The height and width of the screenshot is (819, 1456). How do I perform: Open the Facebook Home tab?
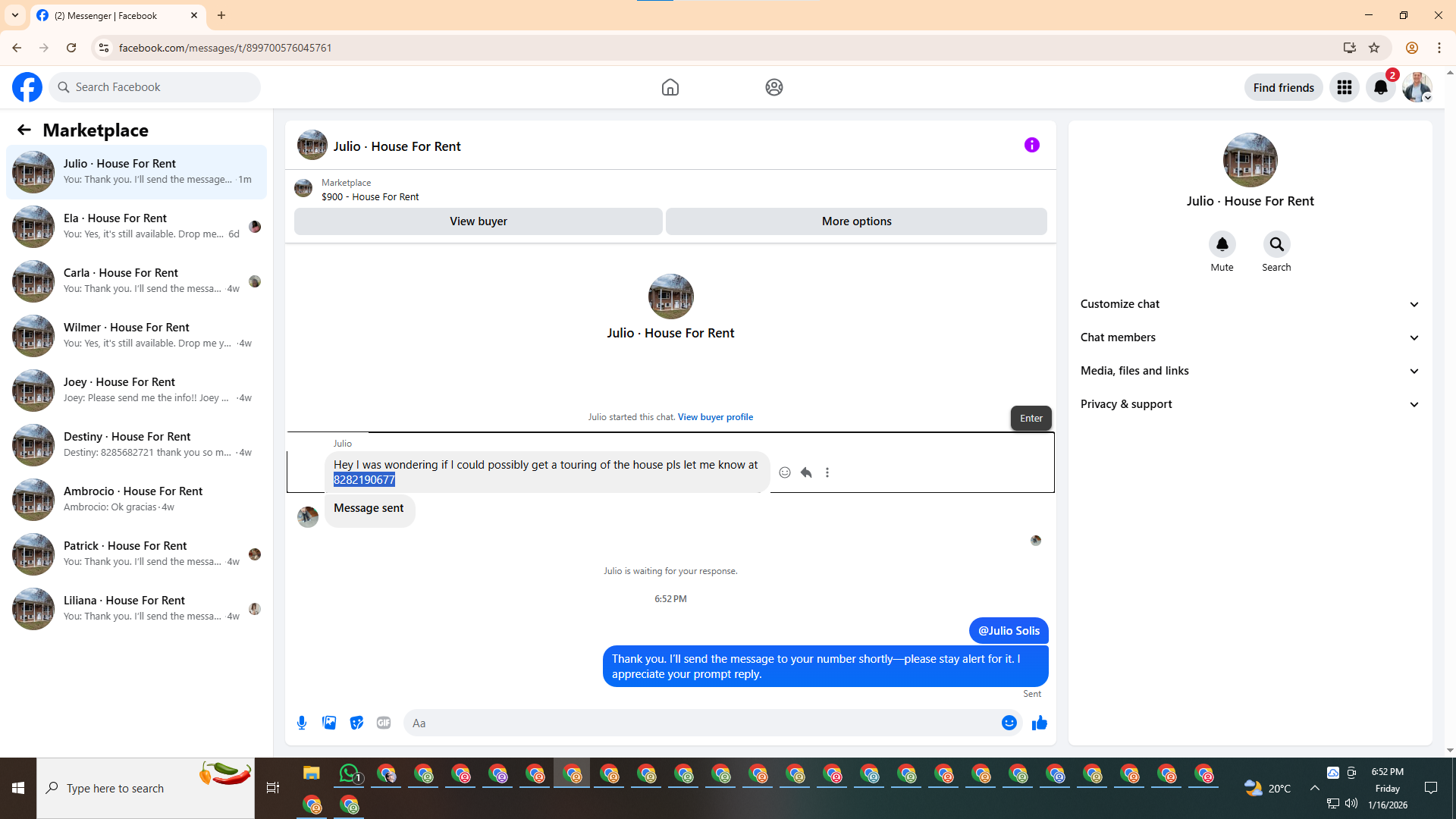[x=670, y=87]
